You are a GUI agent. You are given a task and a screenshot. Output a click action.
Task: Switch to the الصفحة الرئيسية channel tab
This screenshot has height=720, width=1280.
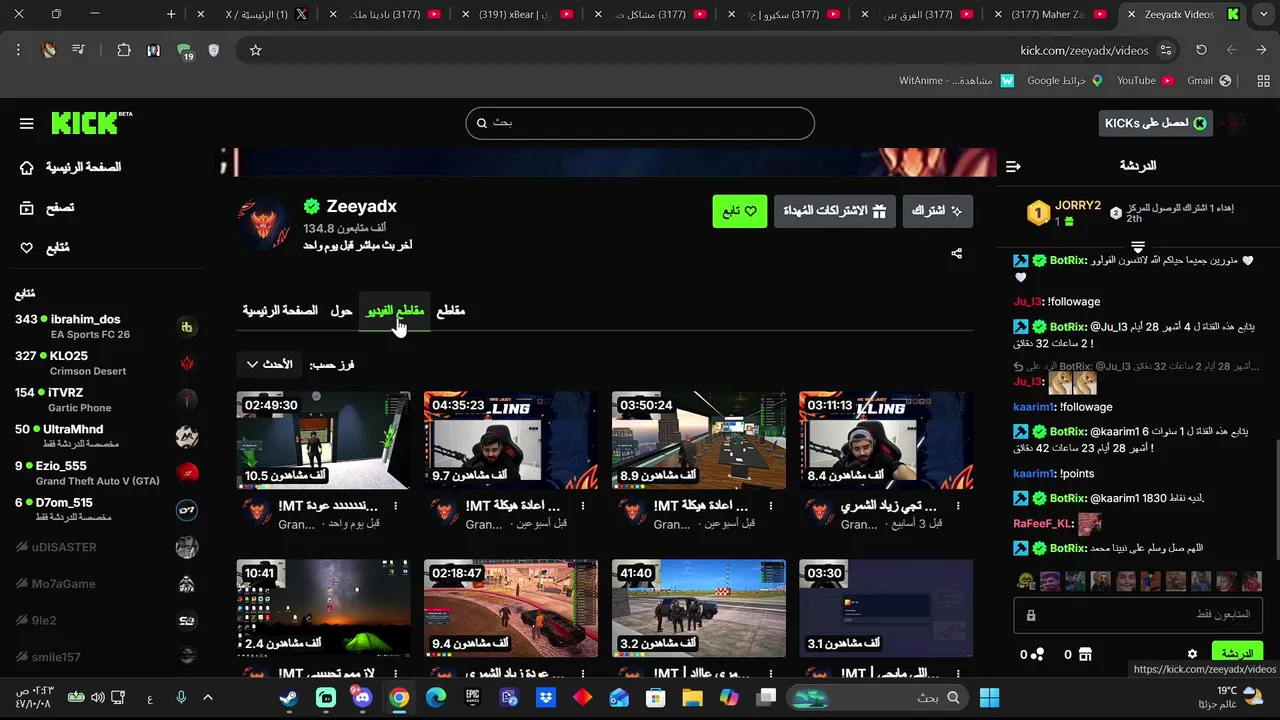point(280,311)
